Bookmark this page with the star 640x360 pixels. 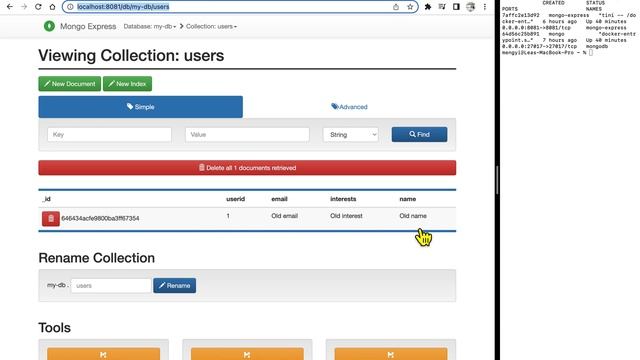[x=410, y=7]
